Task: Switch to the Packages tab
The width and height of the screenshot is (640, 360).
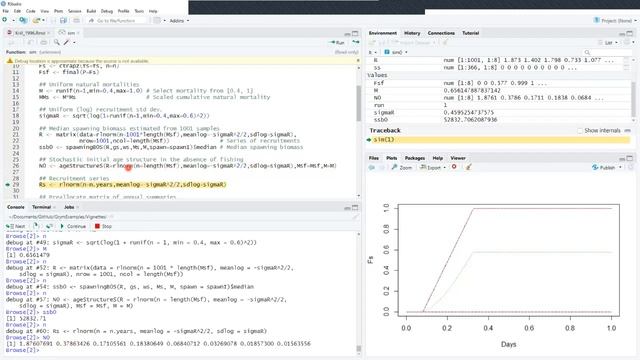Action: tap(415, 158)
